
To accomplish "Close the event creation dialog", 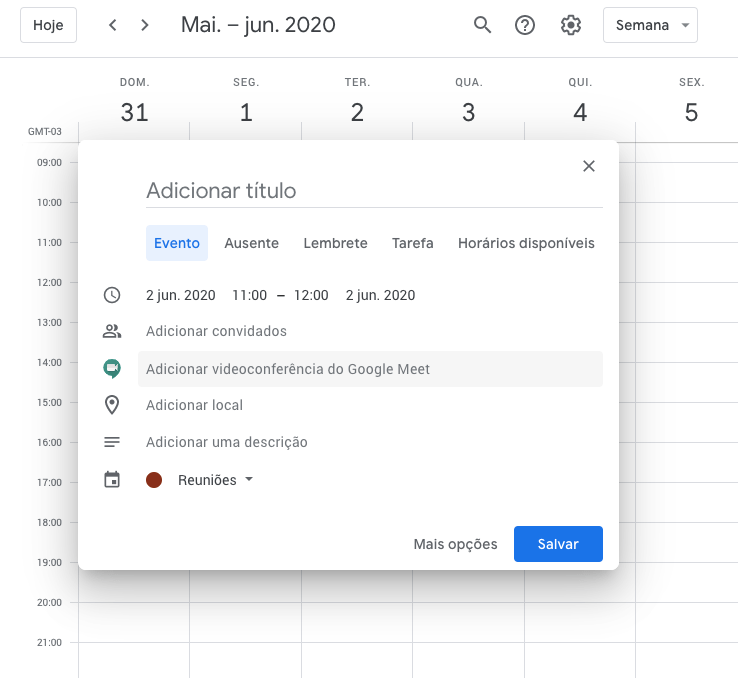I will tap(589, 166).
